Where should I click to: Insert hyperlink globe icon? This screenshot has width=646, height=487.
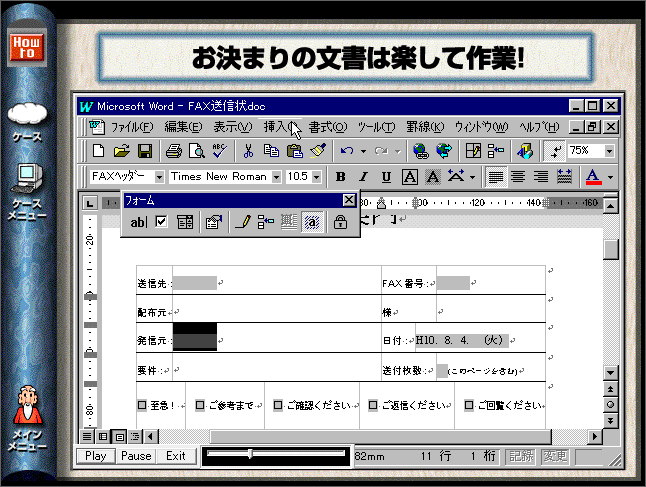click(420, 151)
